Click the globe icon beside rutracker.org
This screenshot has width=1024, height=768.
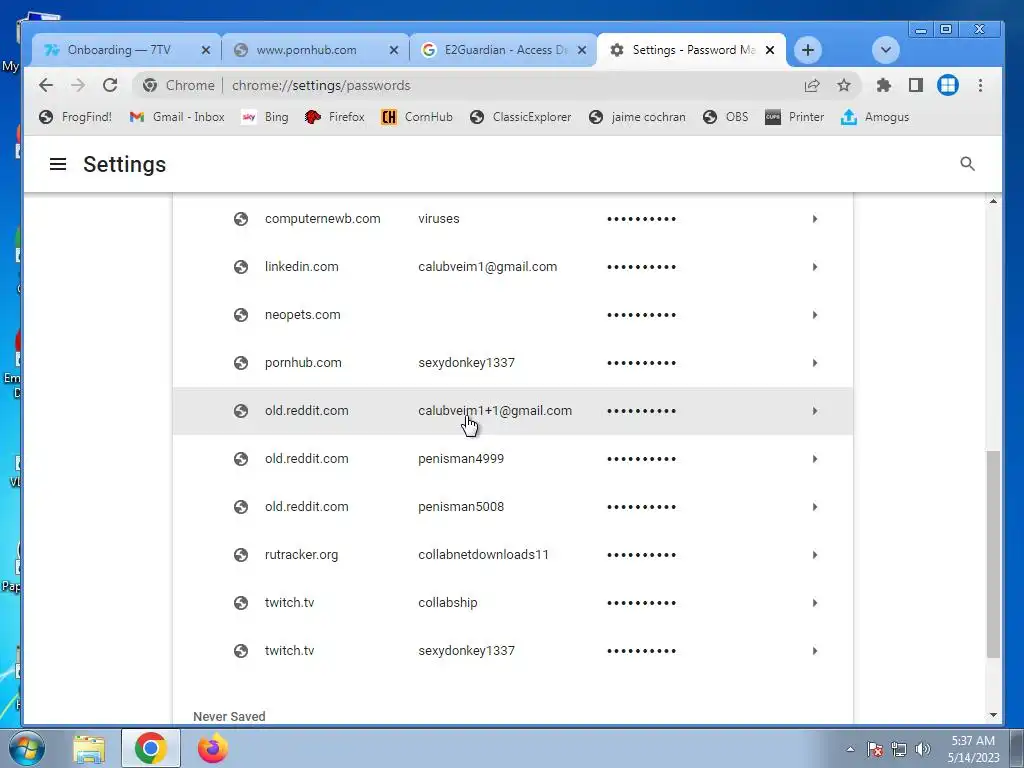(x=241, y=554)
